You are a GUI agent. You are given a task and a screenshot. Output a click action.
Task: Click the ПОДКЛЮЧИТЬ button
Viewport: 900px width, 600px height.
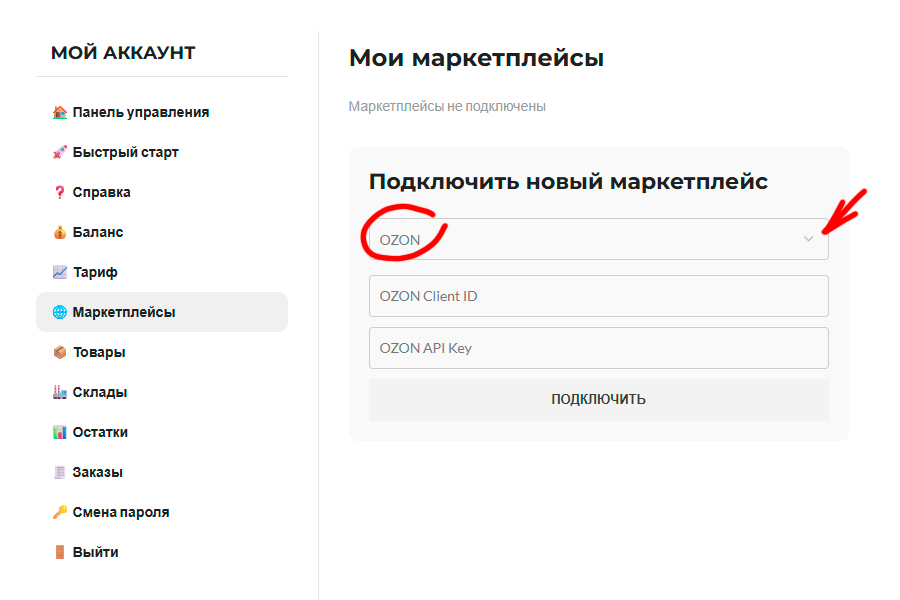click(599, 400)
